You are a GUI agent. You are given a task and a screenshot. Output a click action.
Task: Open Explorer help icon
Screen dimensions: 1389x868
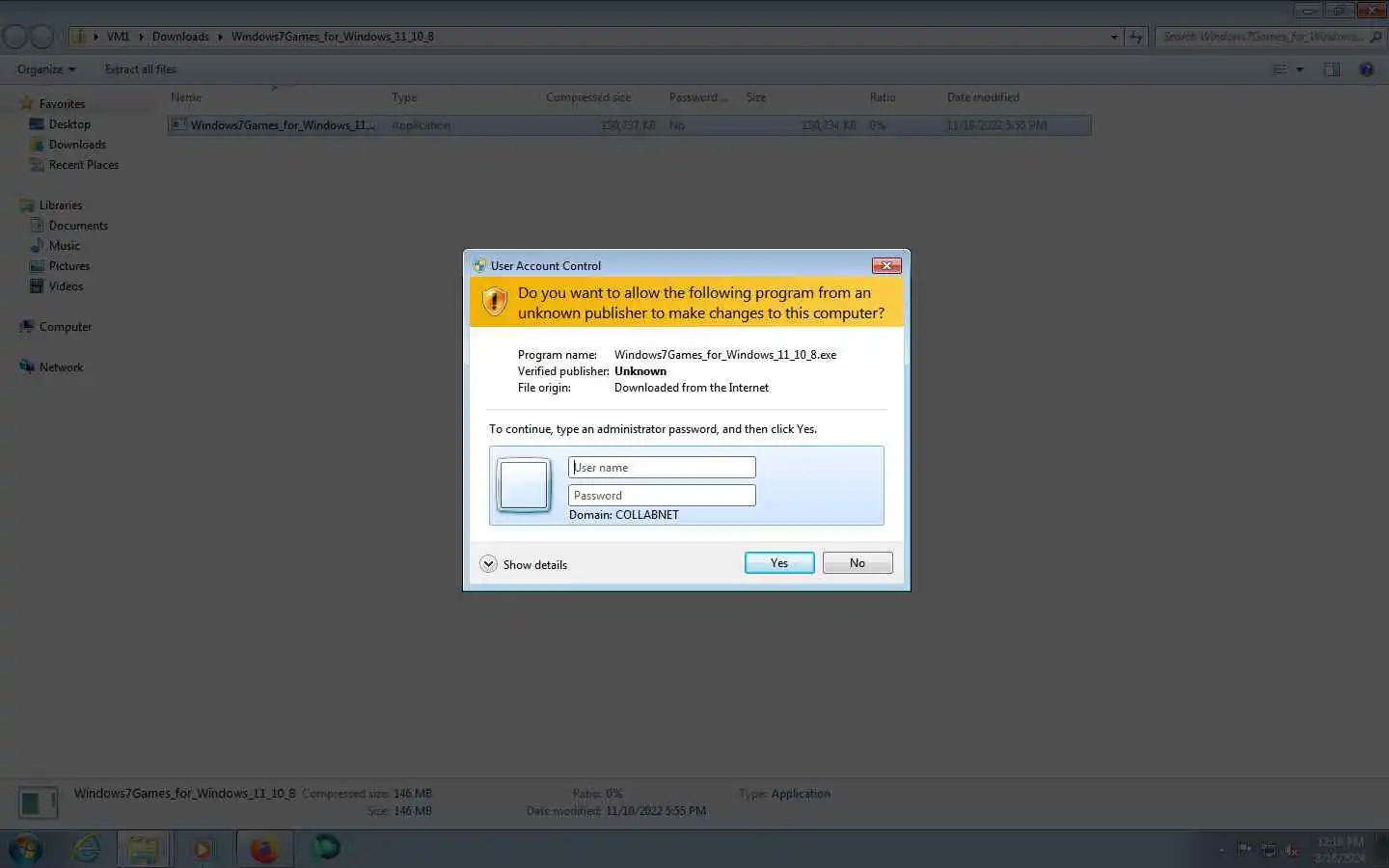click(1367, 69)
